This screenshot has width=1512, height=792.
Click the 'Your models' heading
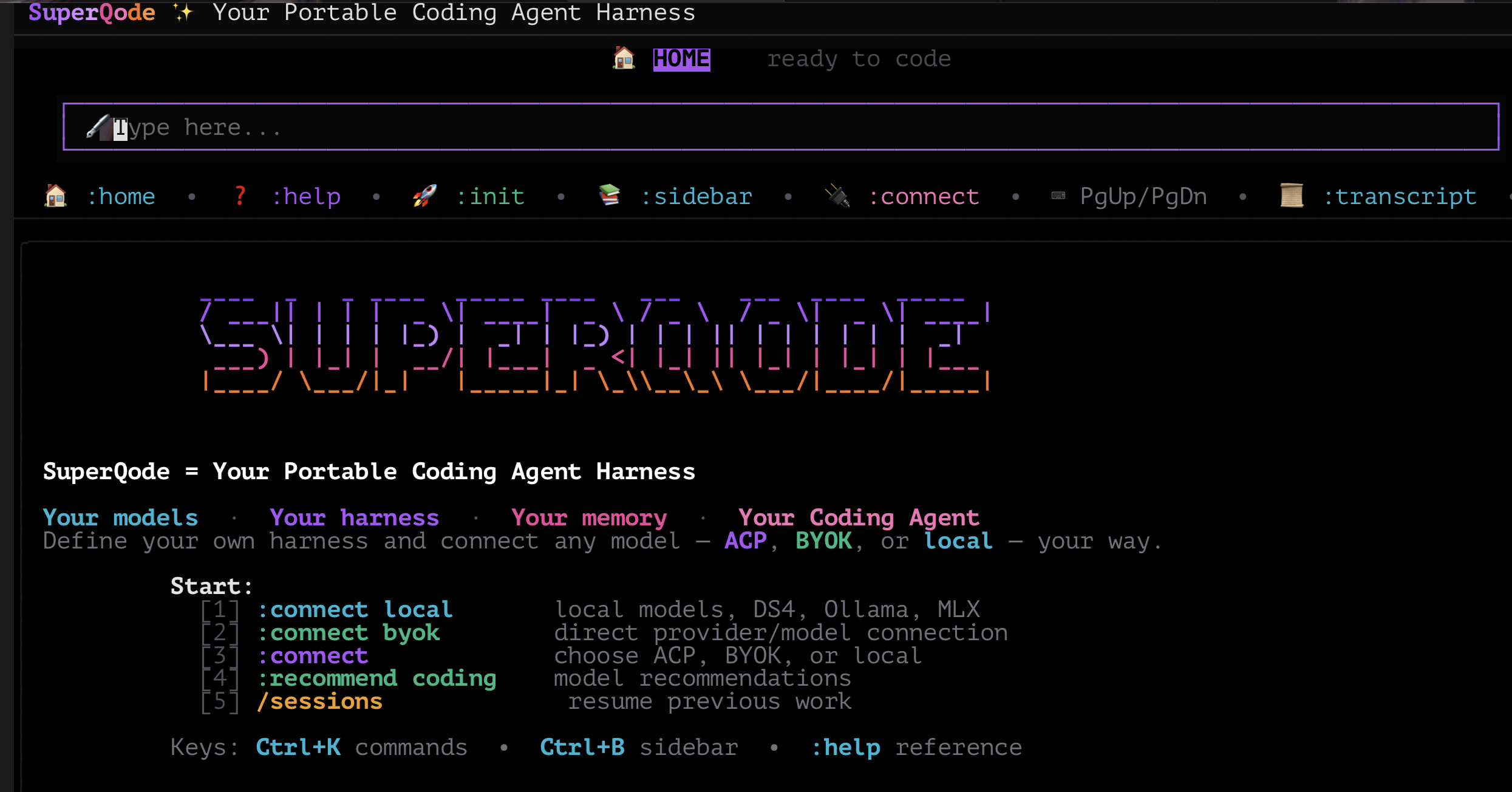click(120, 517)
